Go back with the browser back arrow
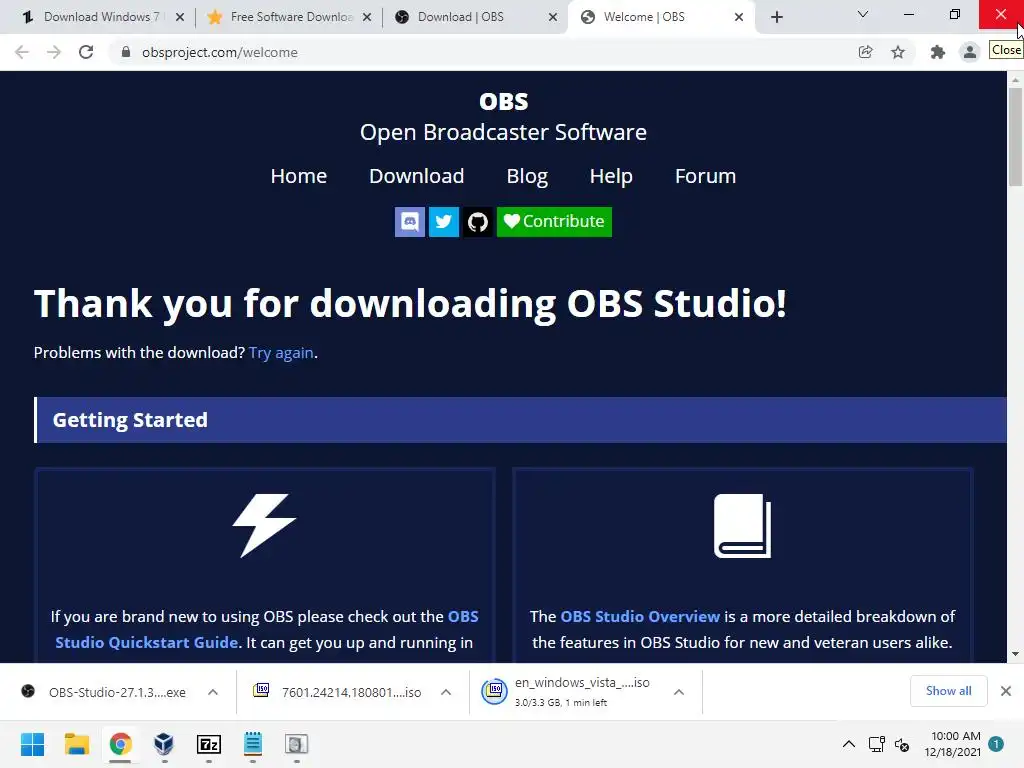The image size is (1024, 768). tap(22, 52)
